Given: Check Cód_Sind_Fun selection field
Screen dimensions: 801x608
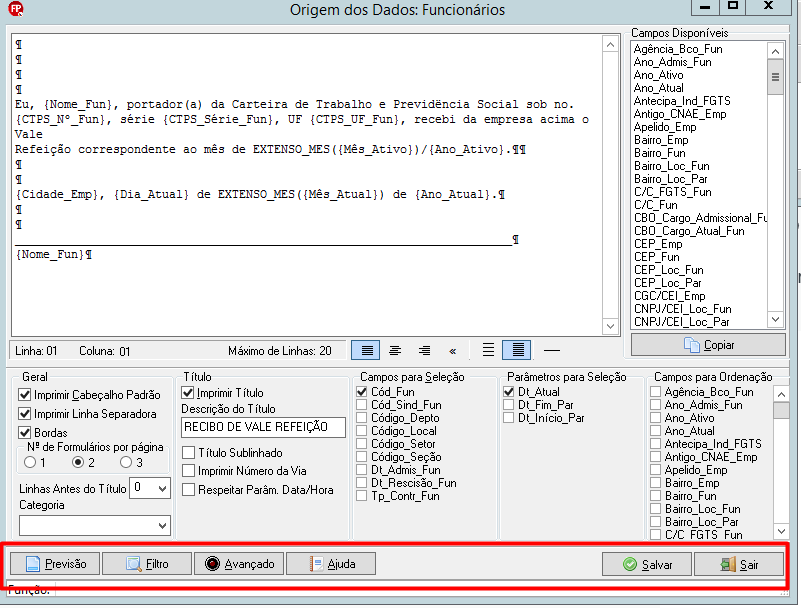Looking at the screenshot, I should [362, 405].
